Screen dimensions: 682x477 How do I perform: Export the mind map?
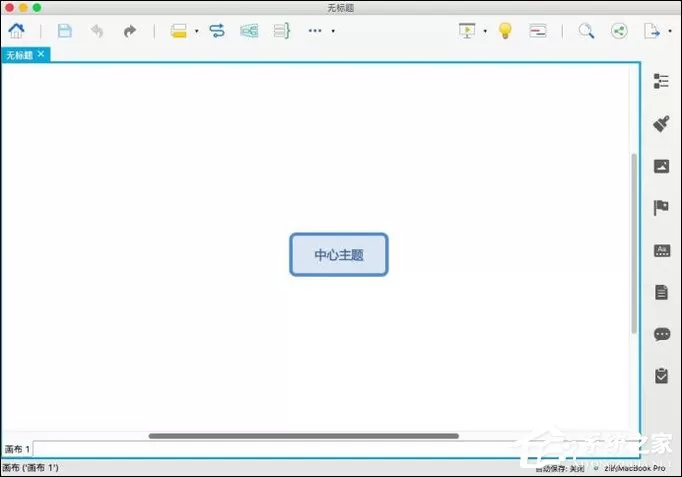click(x=652, y=31)
